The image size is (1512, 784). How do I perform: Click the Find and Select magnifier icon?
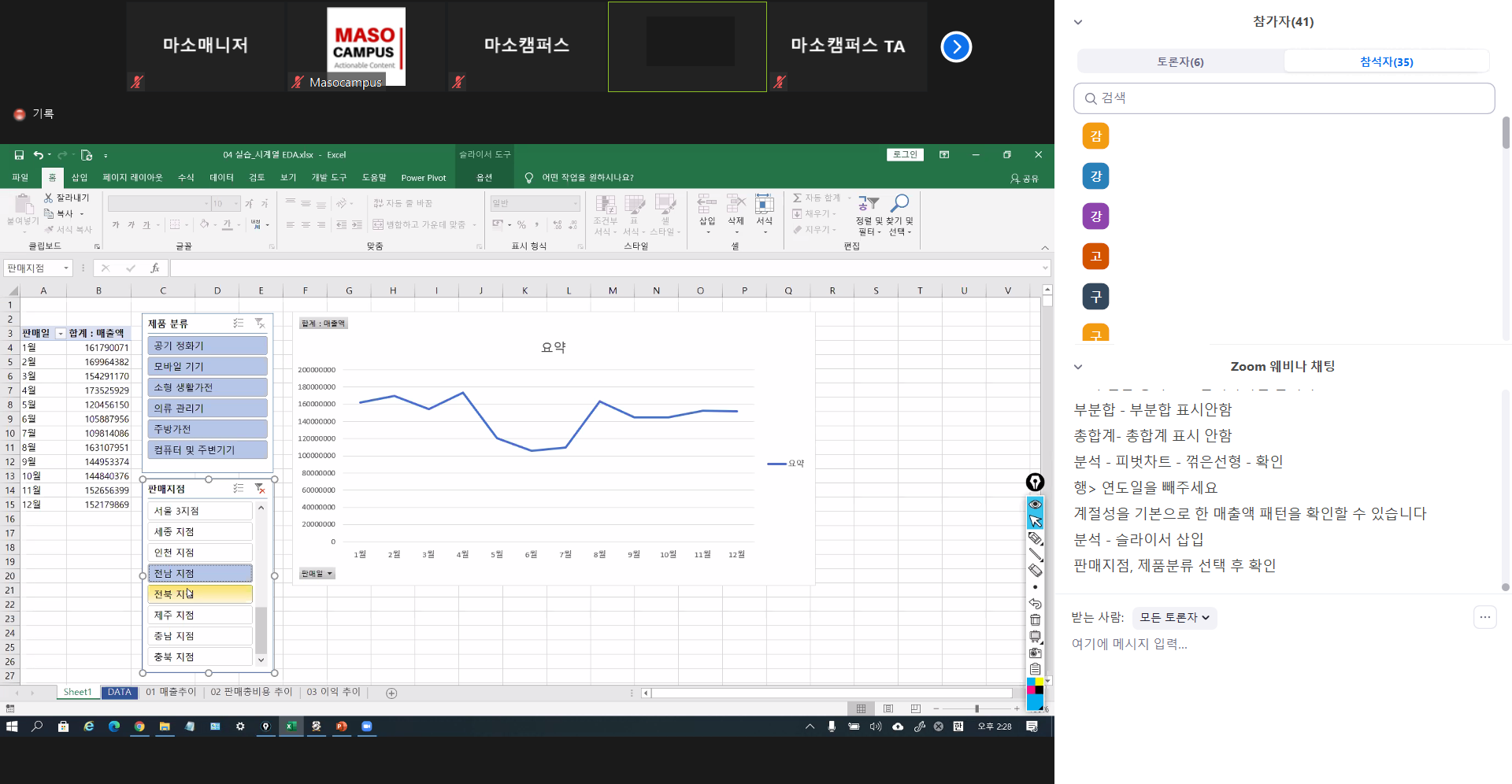[x=899, y=205]
